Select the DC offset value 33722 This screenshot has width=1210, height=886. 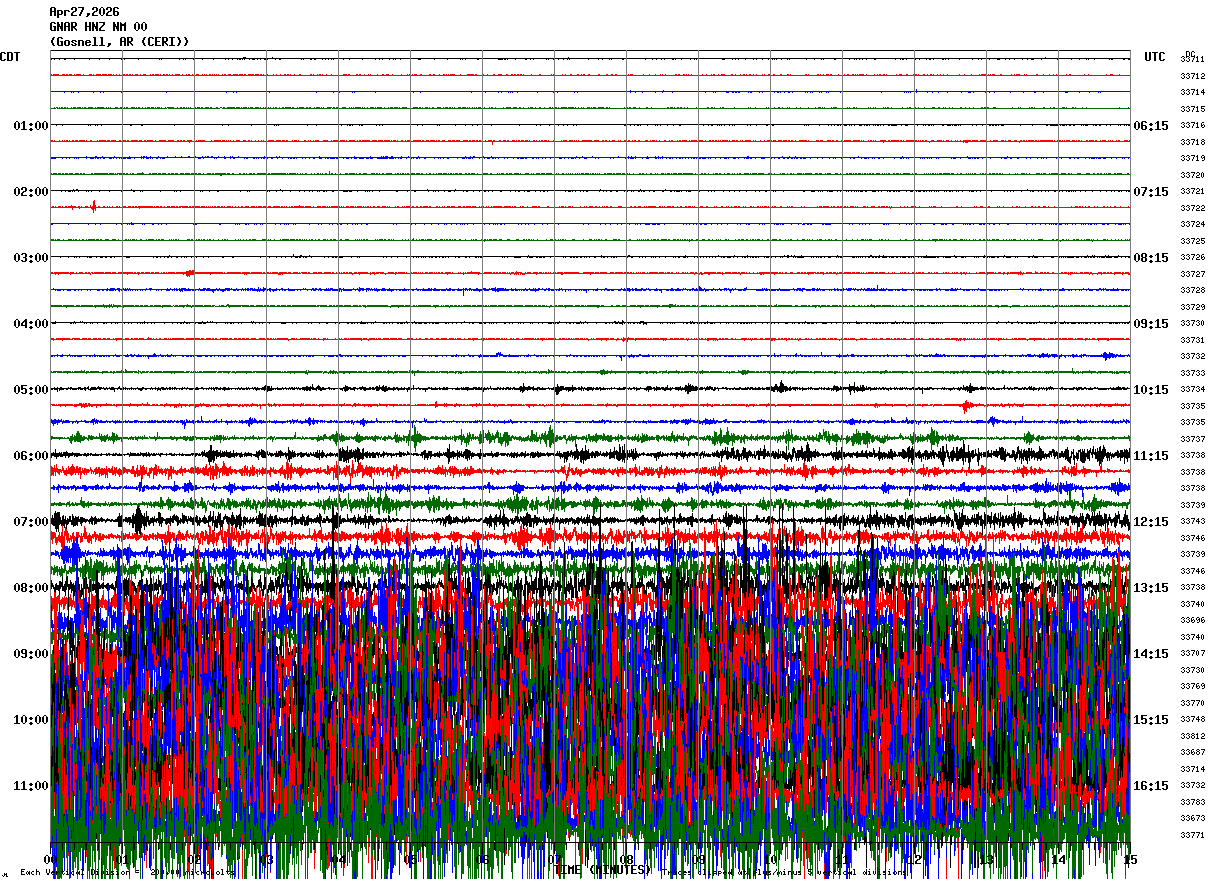click(1192, 208)
